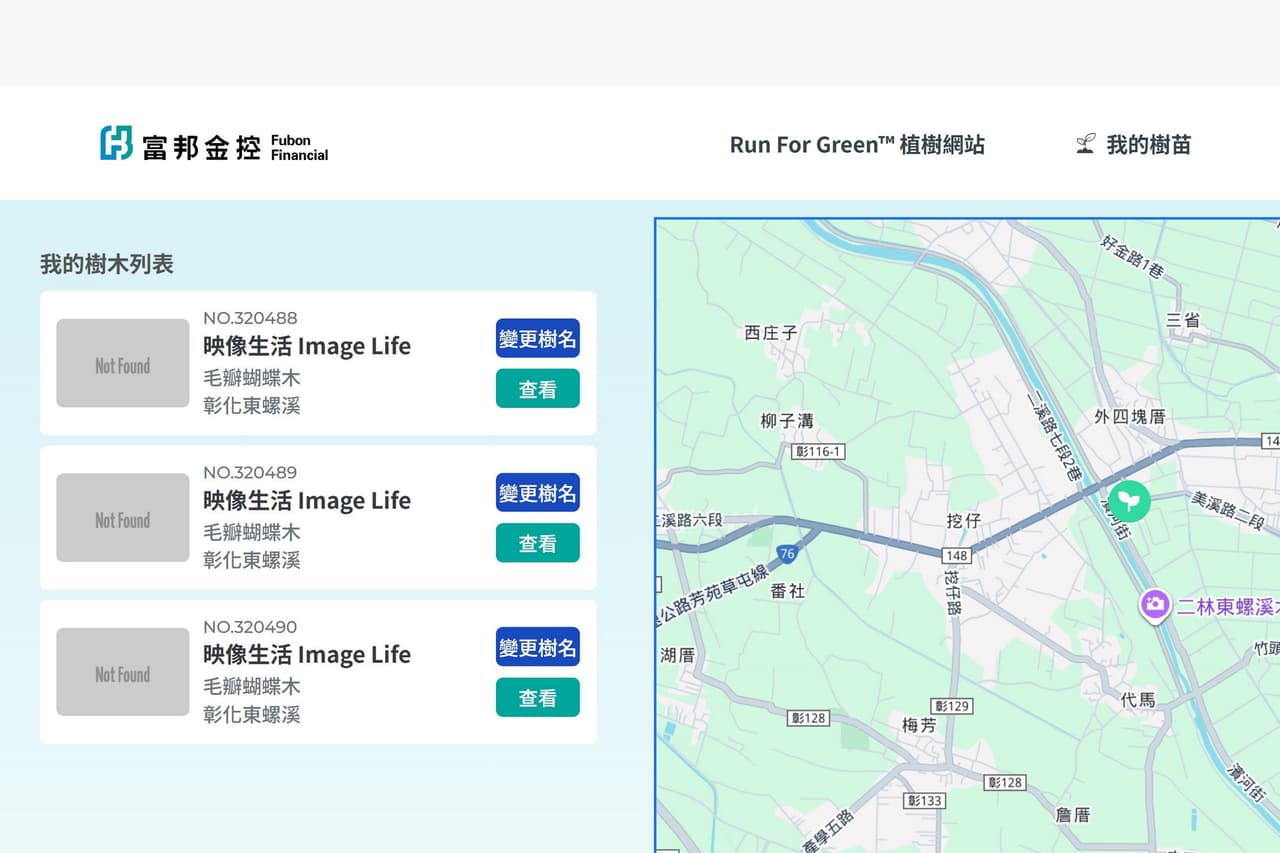Select the Not Found thumbnail for NO.320488

123,363
